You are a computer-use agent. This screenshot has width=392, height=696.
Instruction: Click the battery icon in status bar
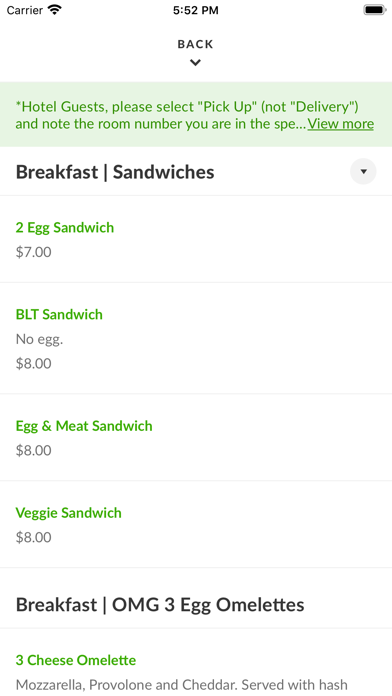click(375, 10)
